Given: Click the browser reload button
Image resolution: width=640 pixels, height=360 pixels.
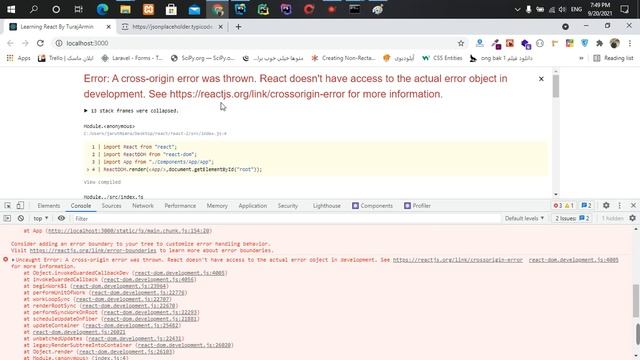Looking at the screenshot, I should pyautogui.click(x=40, y=43).
